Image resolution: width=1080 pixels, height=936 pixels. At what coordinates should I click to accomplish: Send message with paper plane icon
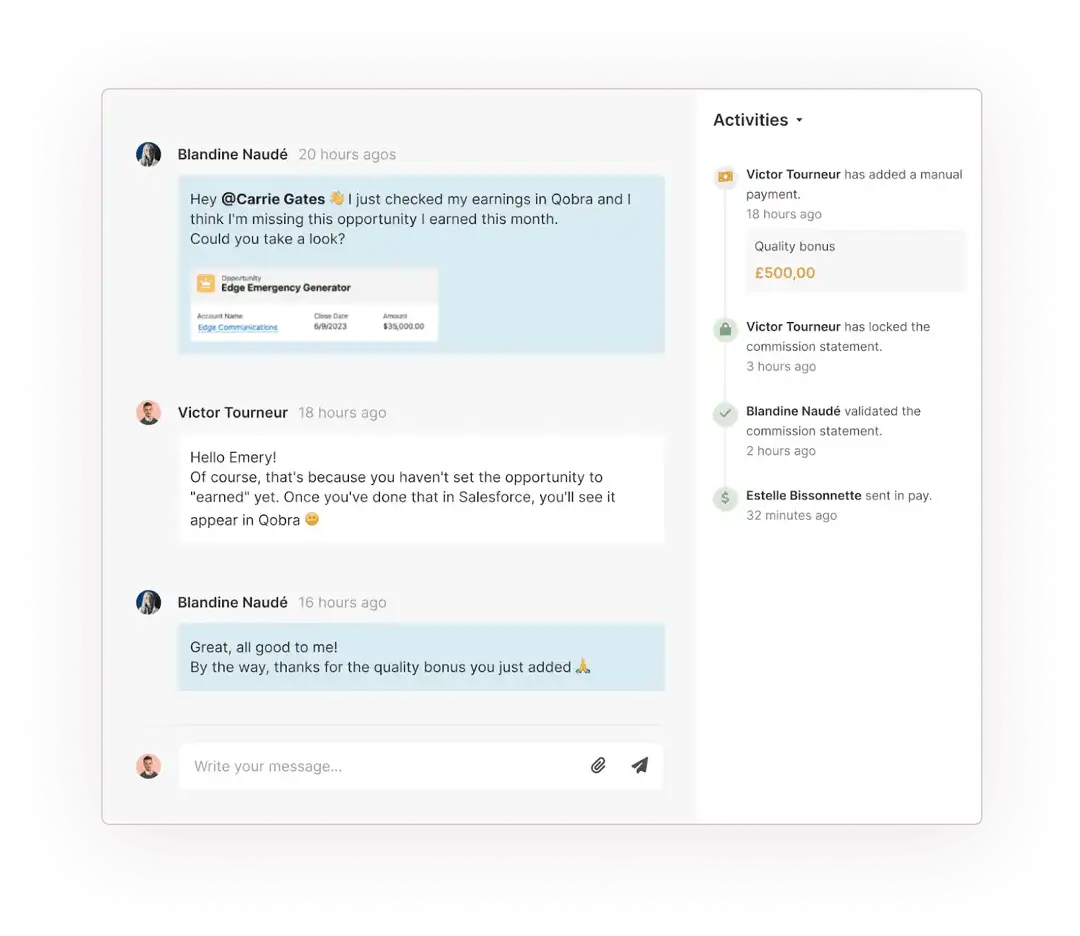pyautogui.click(x=640, y=765)
